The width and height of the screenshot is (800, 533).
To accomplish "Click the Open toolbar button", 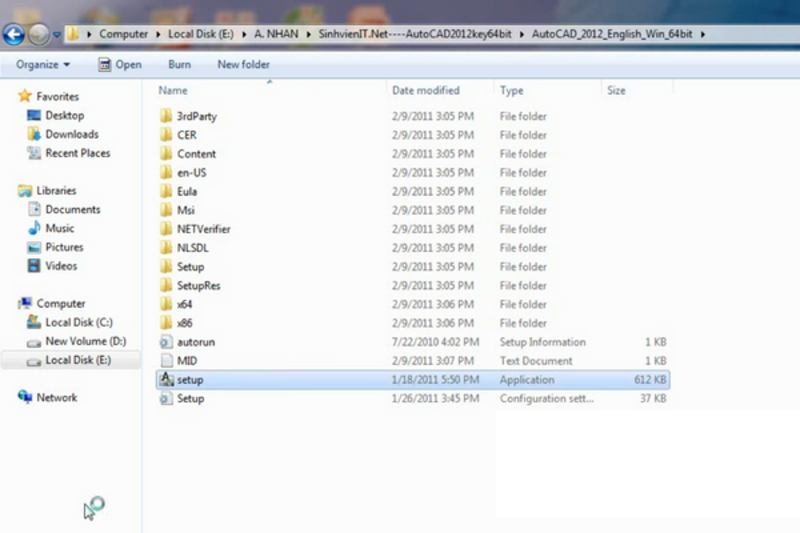I will [x=120, y=65].
